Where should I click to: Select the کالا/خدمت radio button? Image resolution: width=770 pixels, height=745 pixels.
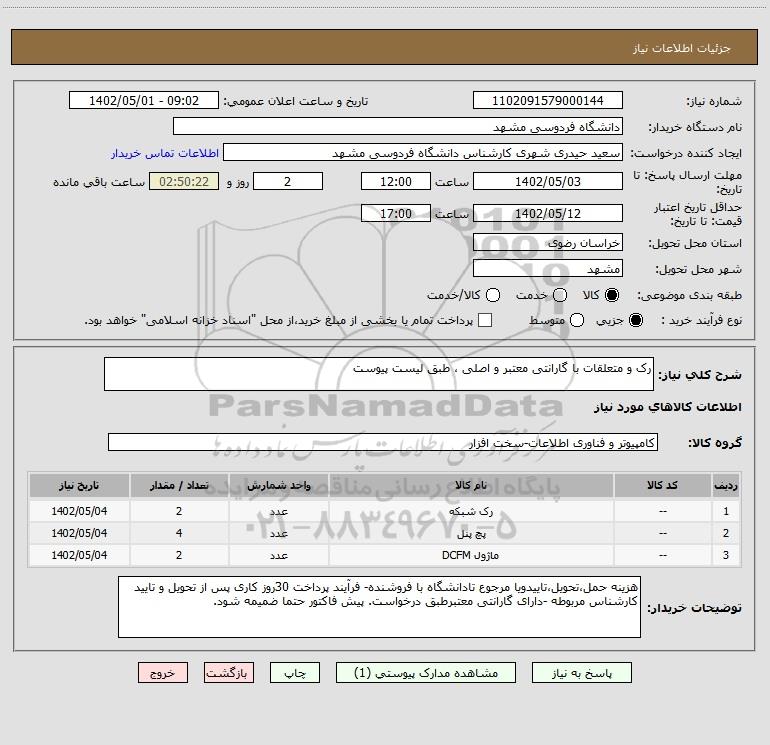pyautogui.click(x=493, y=295)
